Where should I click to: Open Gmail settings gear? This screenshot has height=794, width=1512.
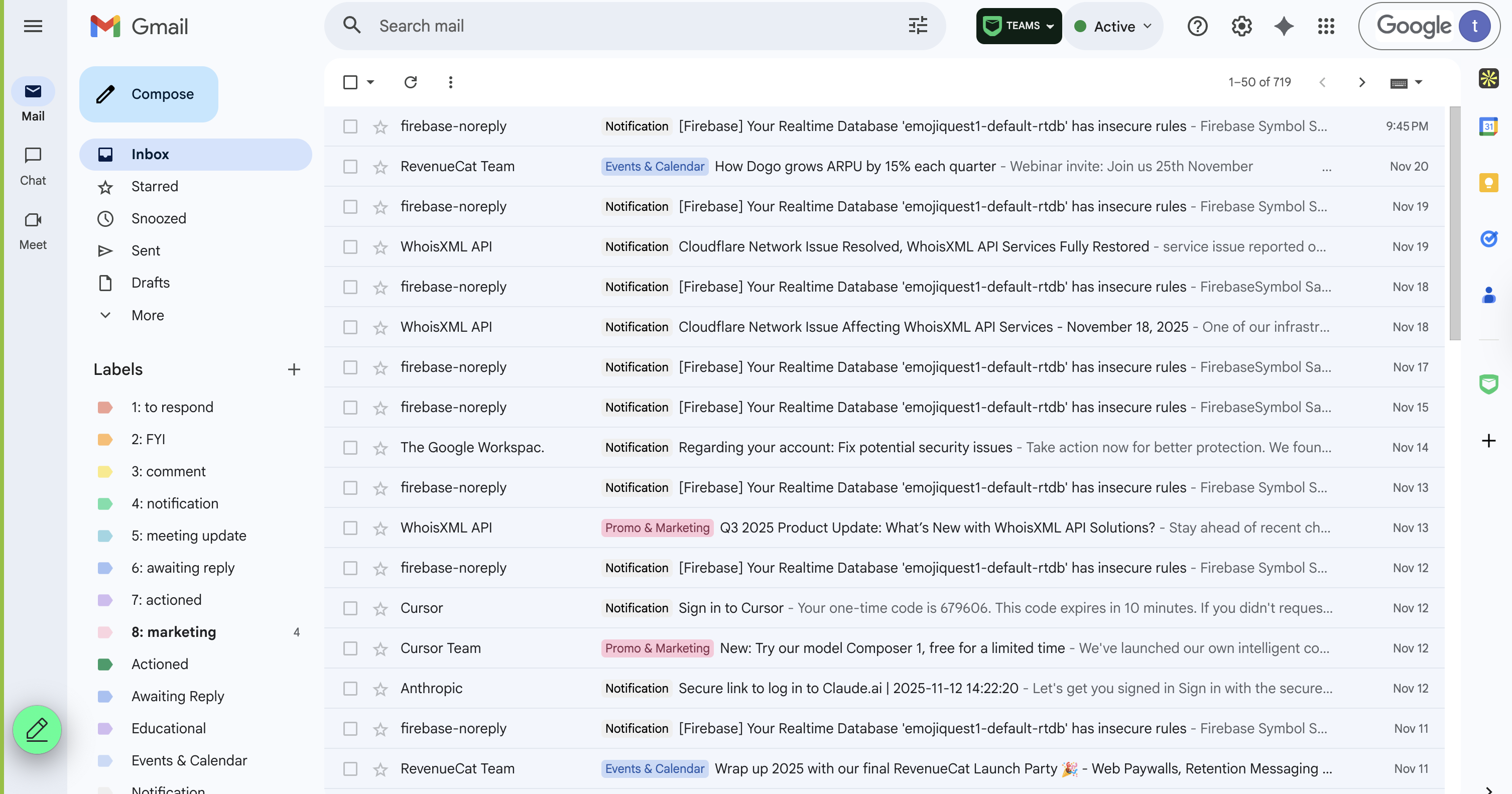pos(1241,26)
